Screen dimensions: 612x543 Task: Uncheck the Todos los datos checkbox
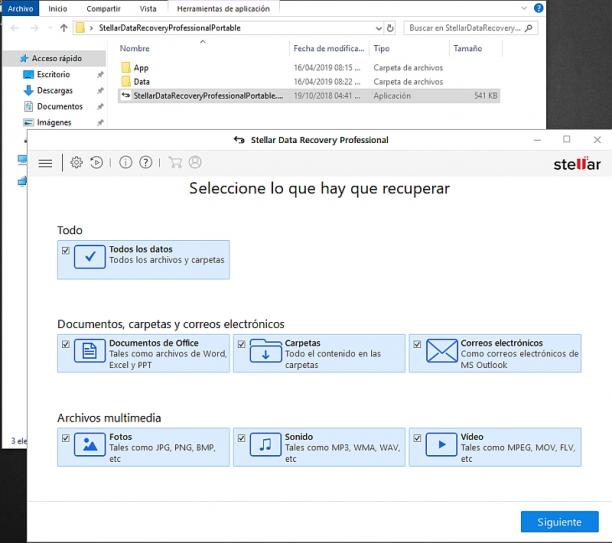[x=66, y=251]
